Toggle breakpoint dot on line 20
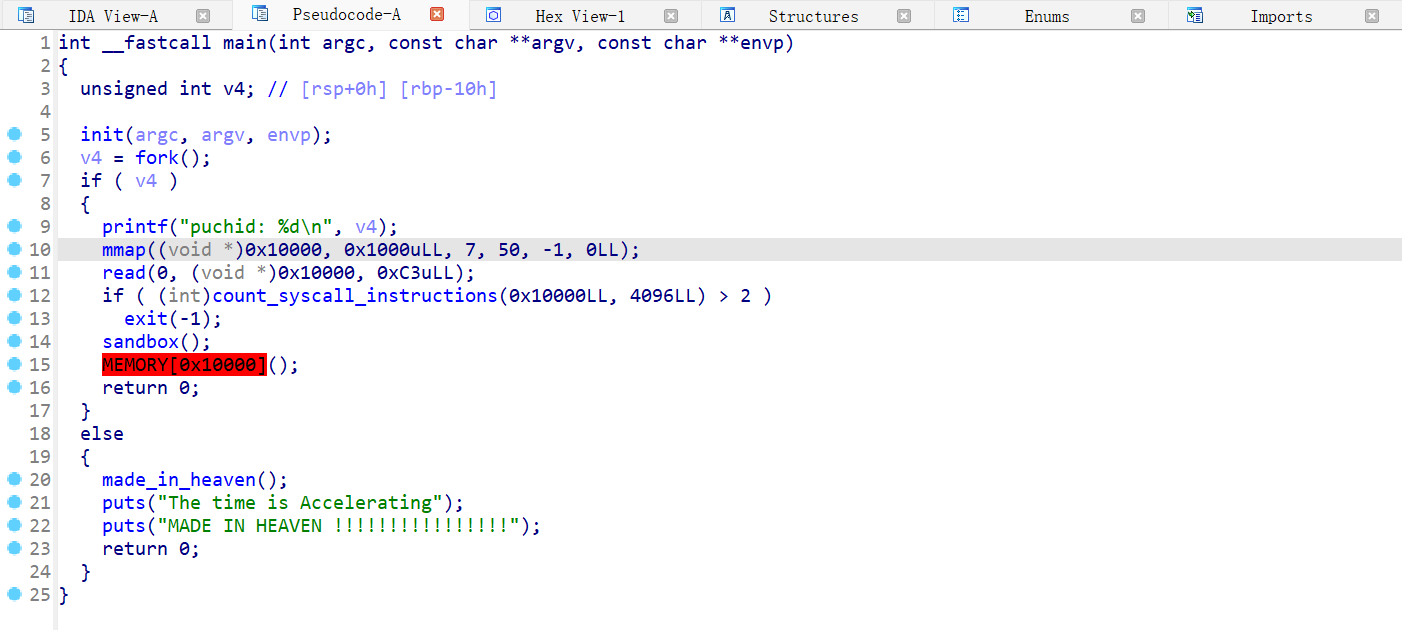The height and width of the screenshot is (630, 1402). (14, 480)
